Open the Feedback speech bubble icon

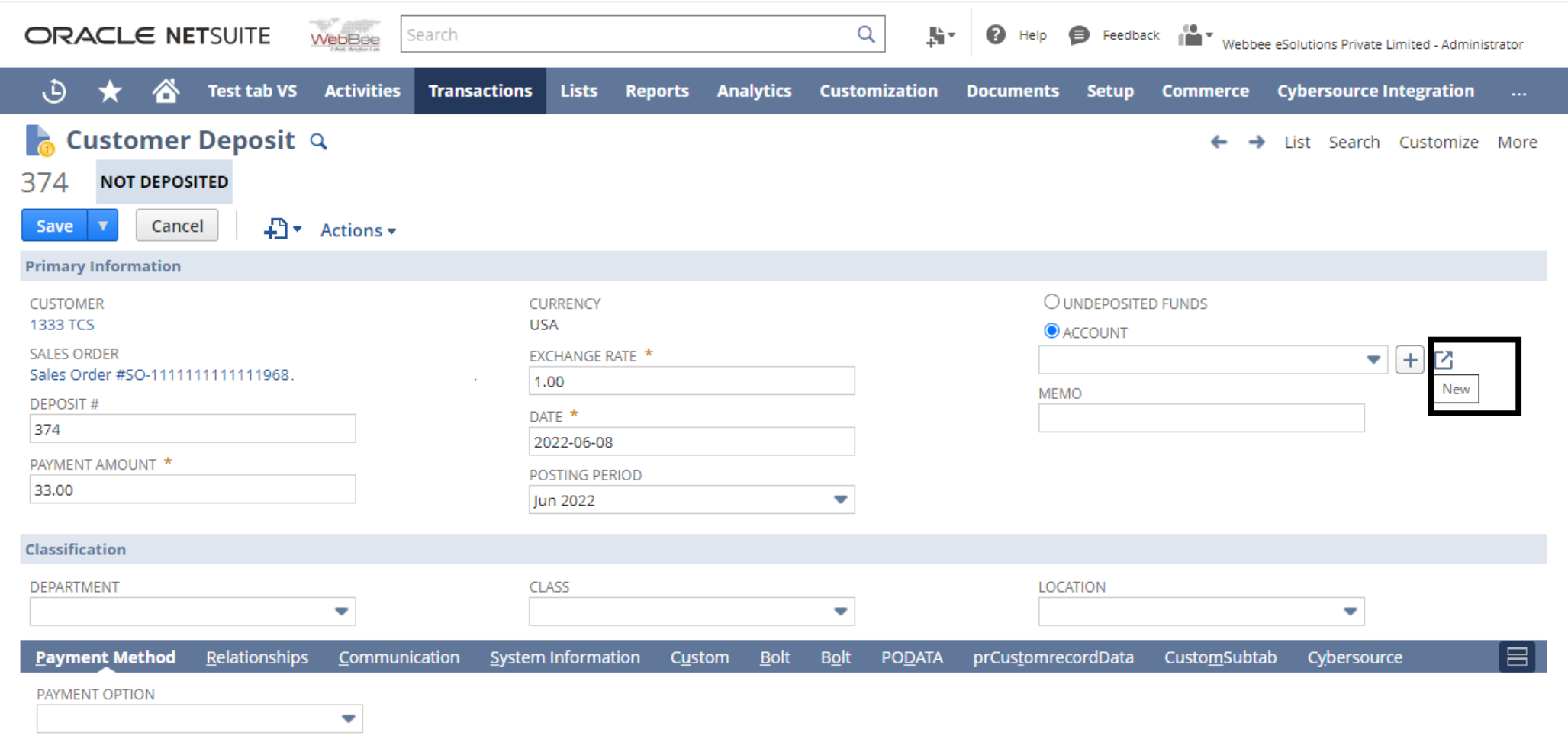pyautogui.click(x=1078, y=35)
